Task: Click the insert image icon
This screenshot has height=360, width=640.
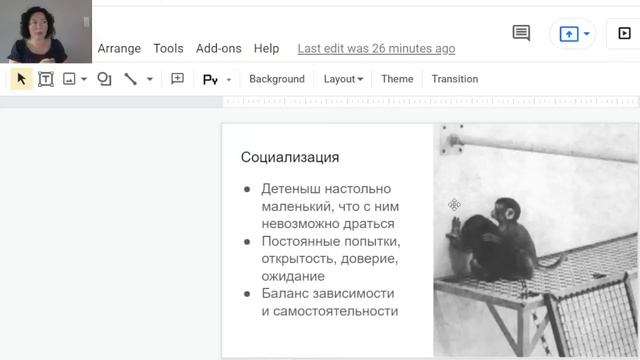Action: click(69, 79)
